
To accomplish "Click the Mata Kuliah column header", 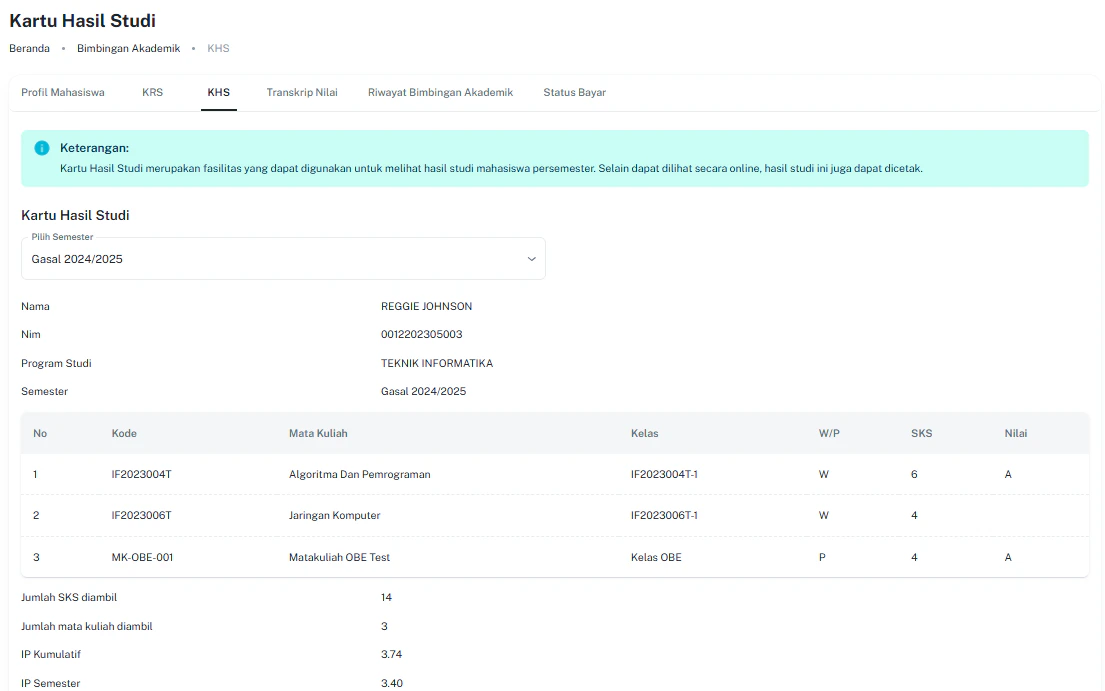I will click(318, 433).
